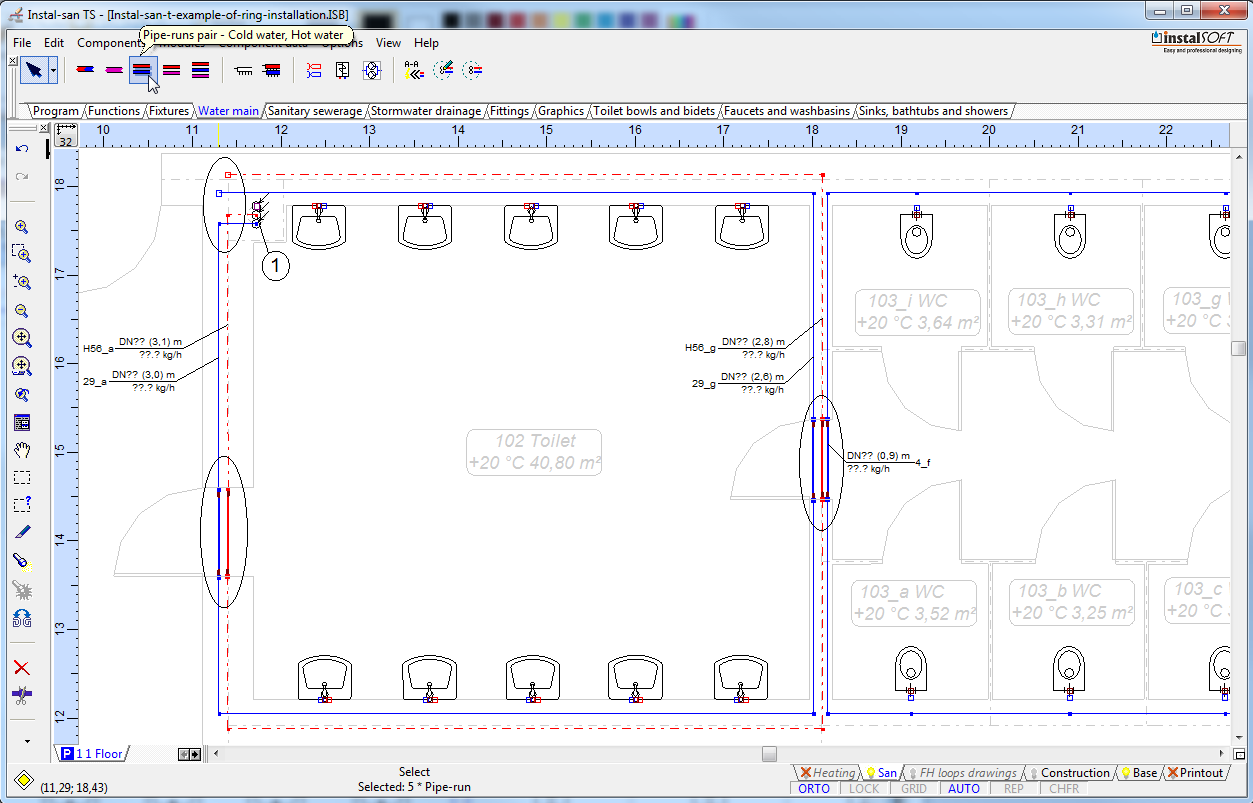Switch to the Sanitary sewerage tab

pos(314,111)
